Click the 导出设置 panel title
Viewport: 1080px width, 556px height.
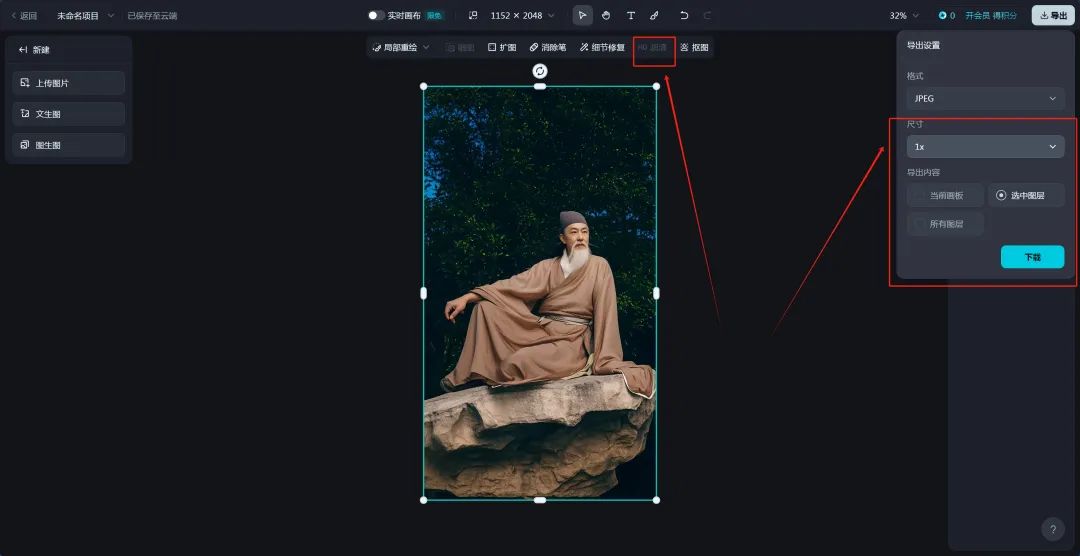click(x=923, y=45)
